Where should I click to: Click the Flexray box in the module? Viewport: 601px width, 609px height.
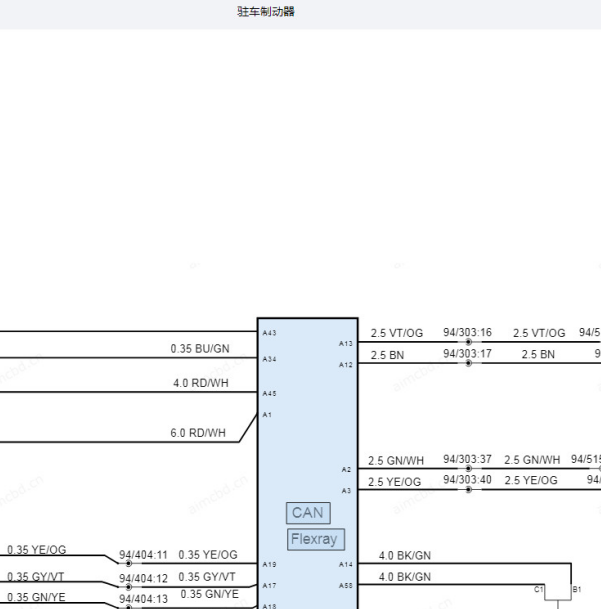tap(316, 539)
